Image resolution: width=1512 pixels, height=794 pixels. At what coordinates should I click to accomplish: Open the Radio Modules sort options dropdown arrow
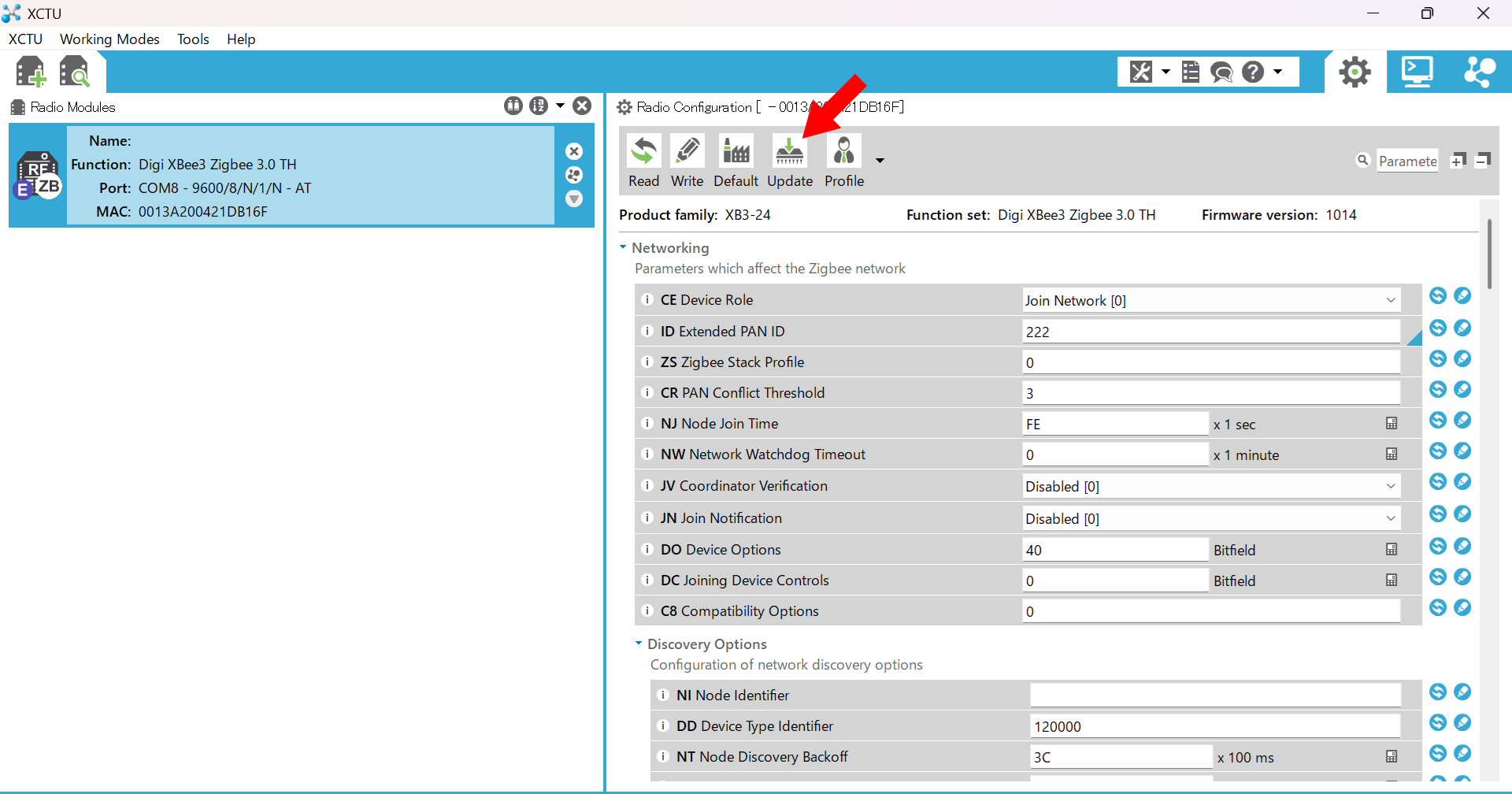point(560,106)
